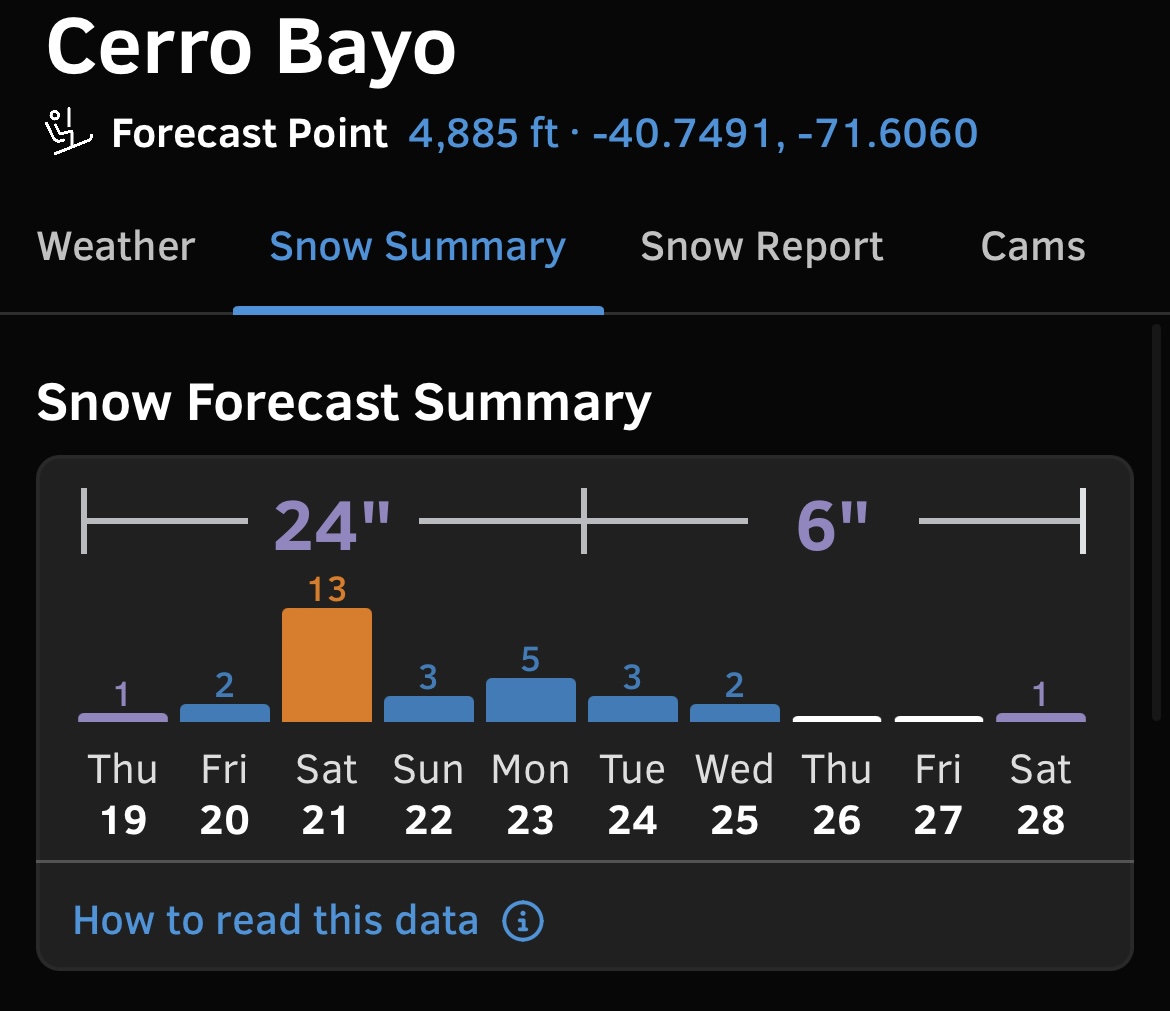The height and width of the screenshot is (1011, 1170).
Task: Open the info icon beside How to read this data
Action: (x=522, y=921)
